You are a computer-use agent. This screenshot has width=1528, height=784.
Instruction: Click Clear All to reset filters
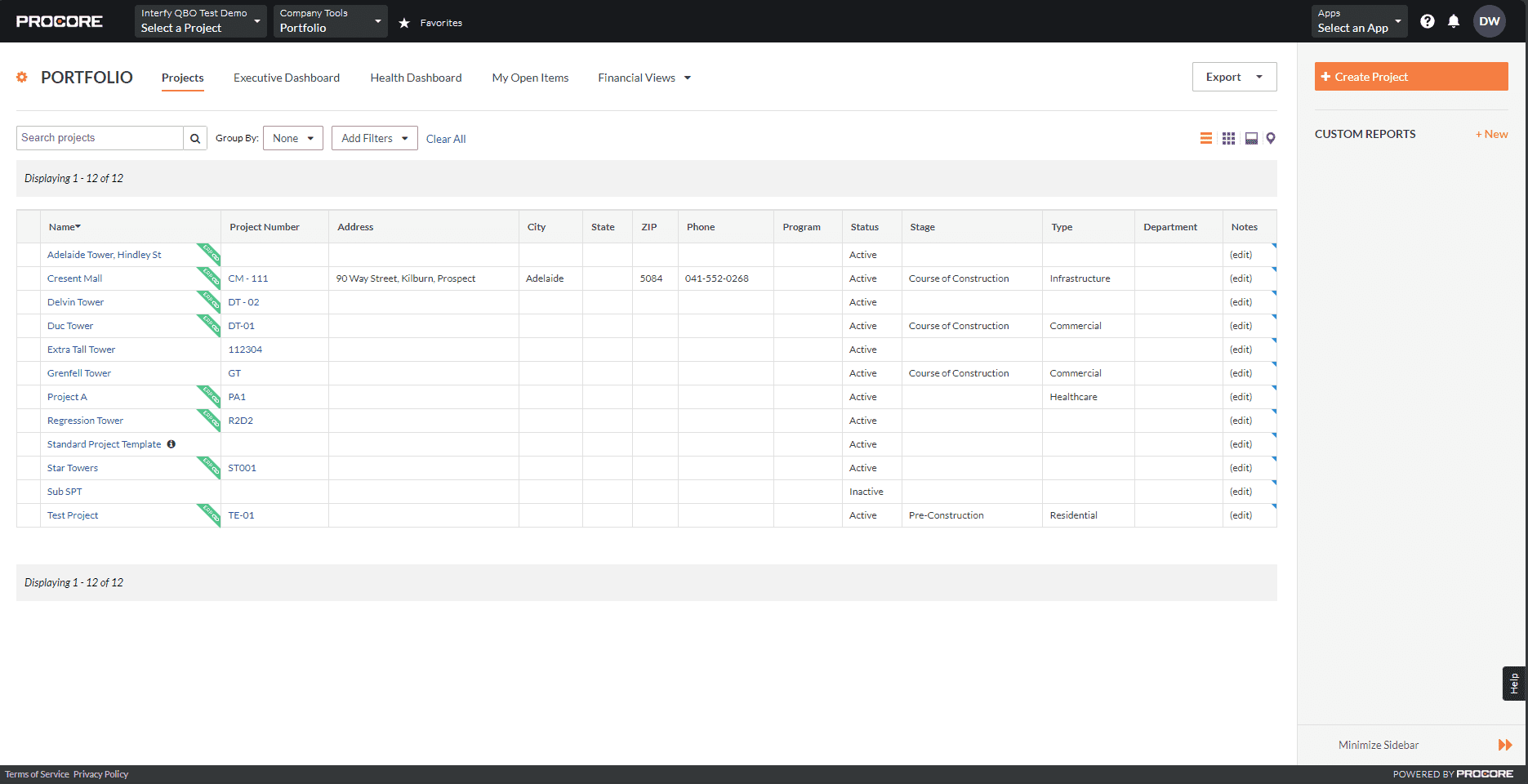point(446,138)
